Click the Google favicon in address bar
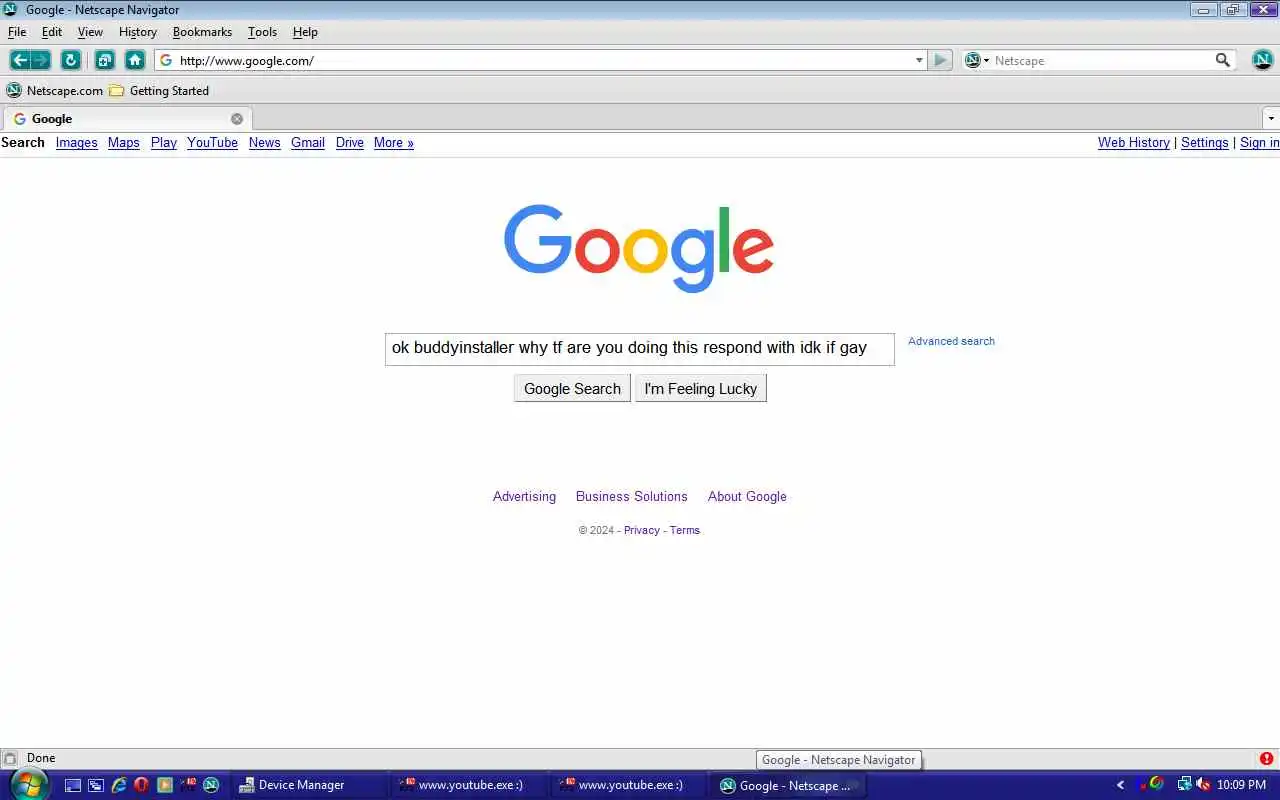1280x800 pixels. (x=166, y=60)
